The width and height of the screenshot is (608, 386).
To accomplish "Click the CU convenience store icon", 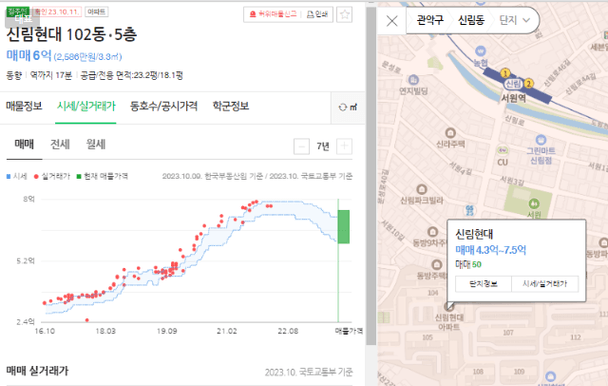I will [x=503, y=151].
